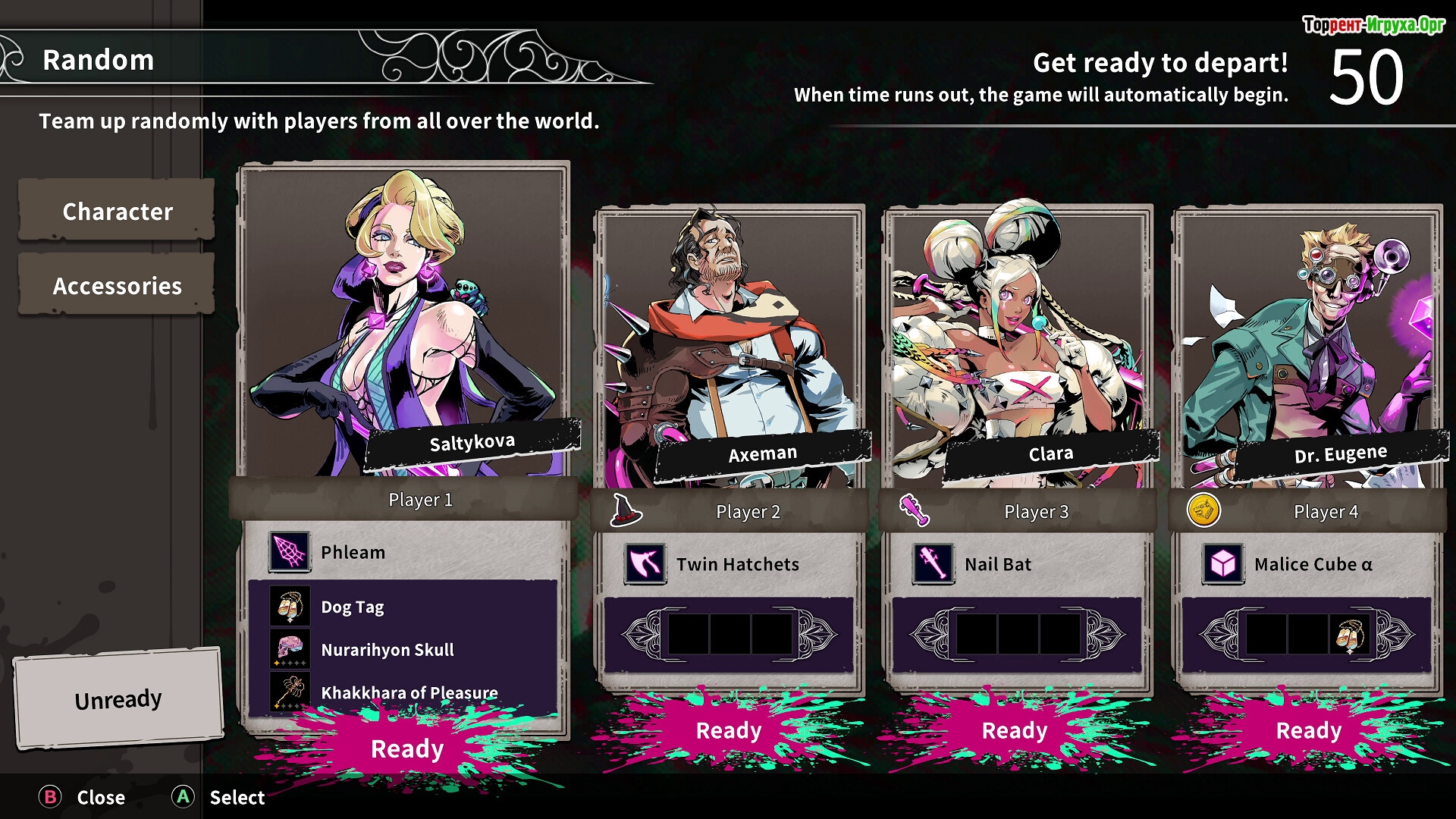Select the Dog Tag accessory icon
Screen dimensions: 1456x819
pos(290,607)
